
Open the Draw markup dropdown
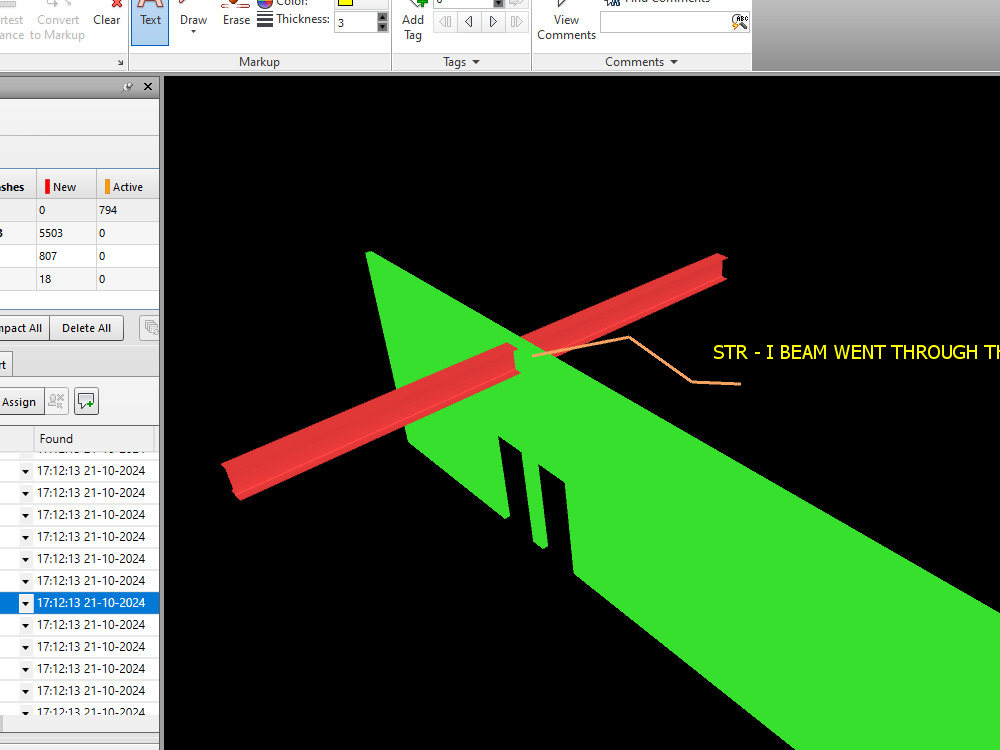pyautogui.click(x=193, y=22)
